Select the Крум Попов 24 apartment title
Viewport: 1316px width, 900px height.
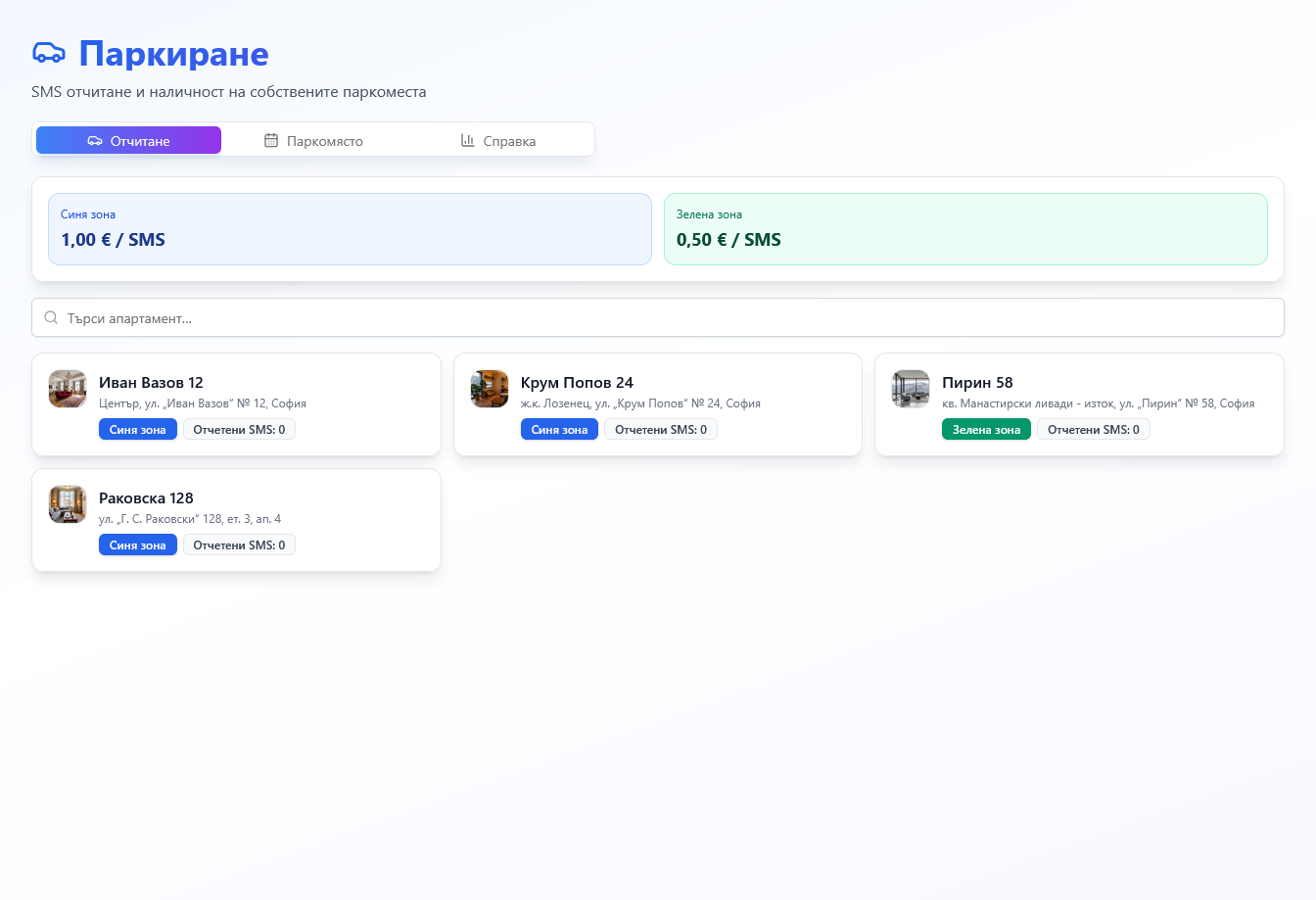[x=577, y=383]
